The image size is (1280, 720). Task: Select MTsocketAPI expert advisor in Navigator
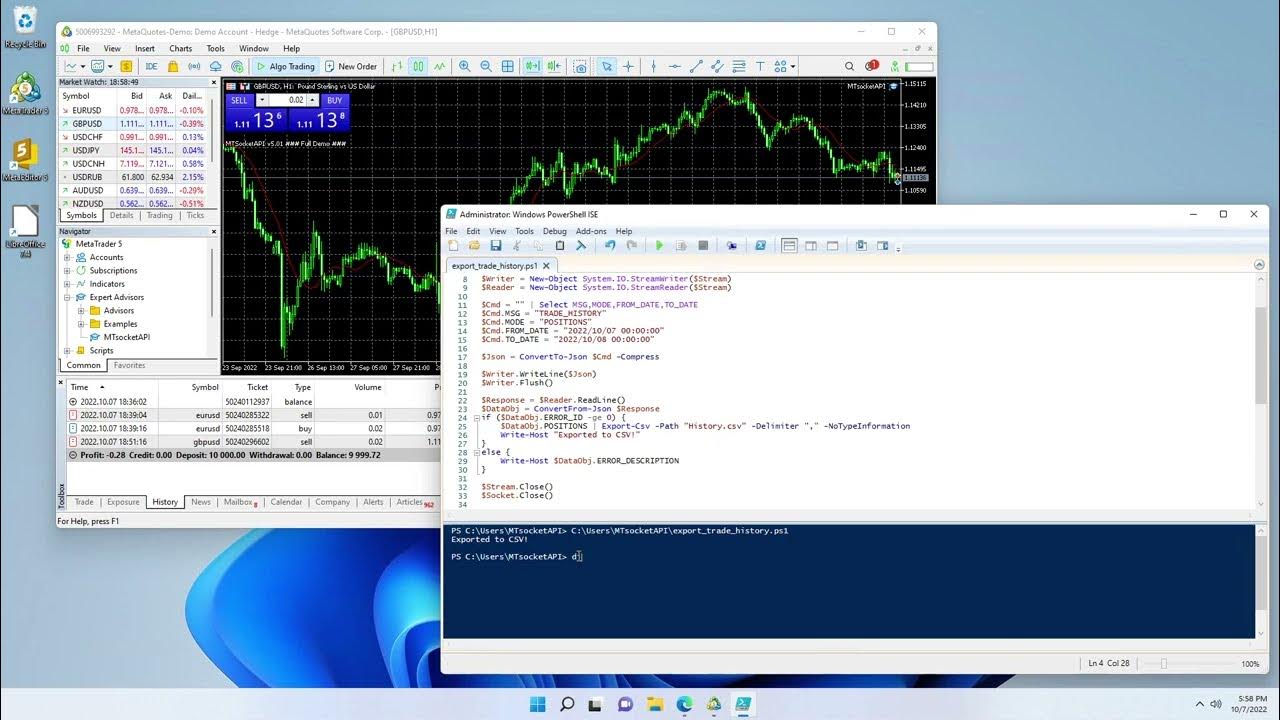[126, 337]
